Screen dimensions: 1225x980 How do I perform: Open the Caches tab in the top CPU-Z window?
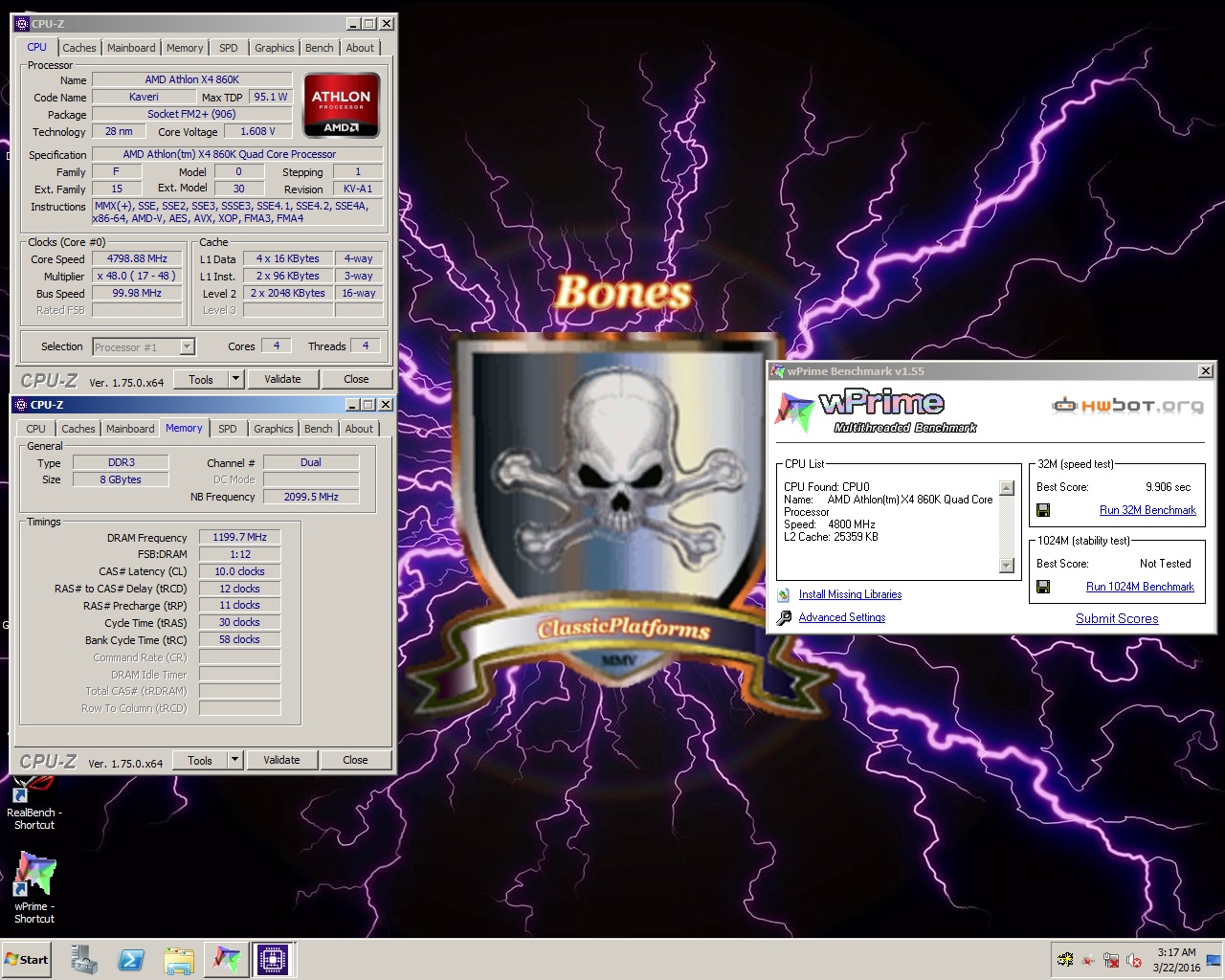(x=79, y=48)
